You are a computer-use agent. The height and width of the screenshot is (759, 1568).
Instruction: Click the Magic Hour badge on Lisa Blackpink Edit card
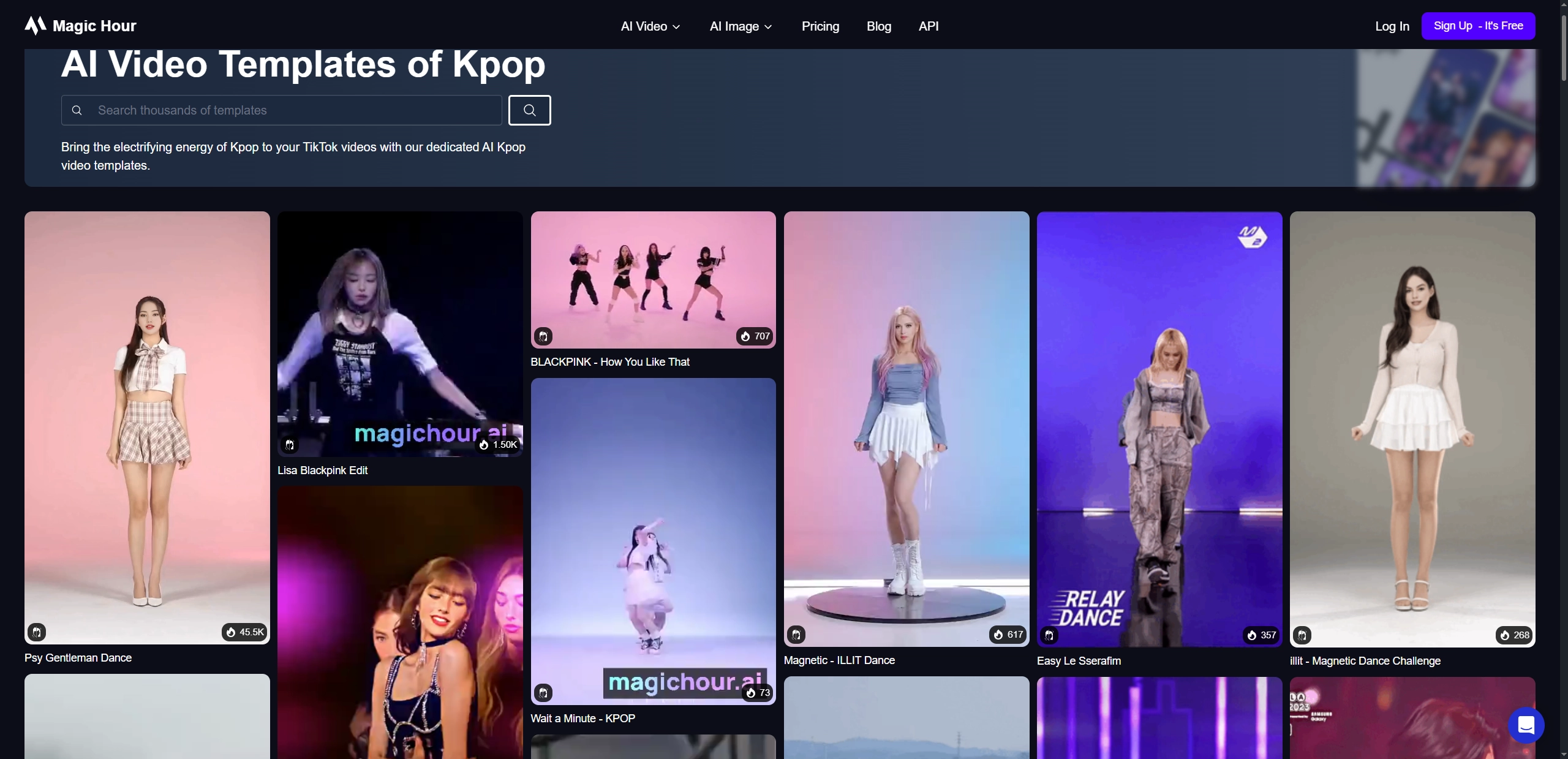point(290,445)
